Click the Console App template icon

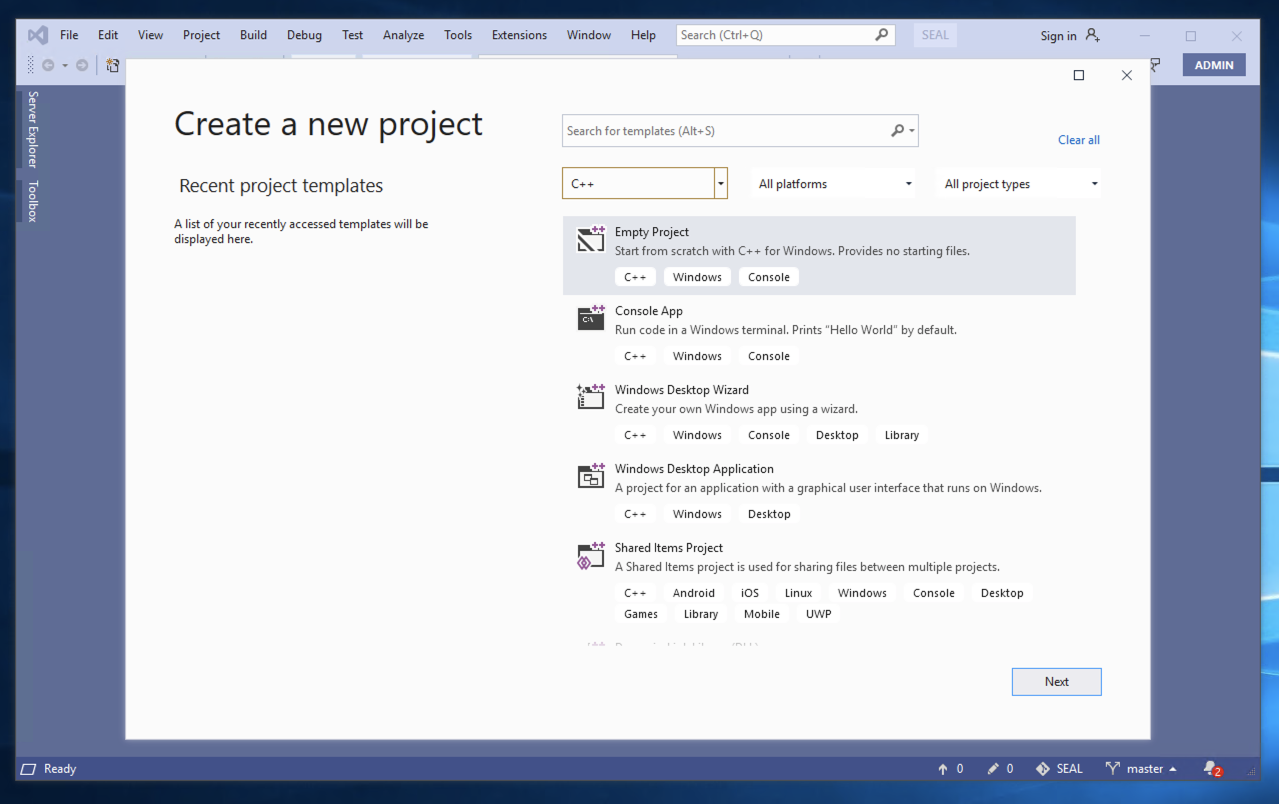tap(591, 318)
